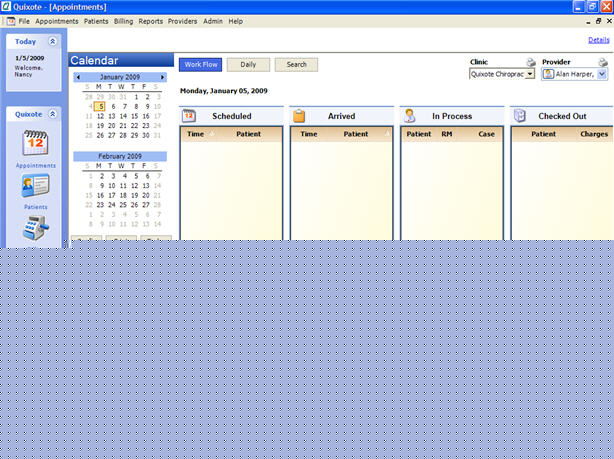
Task: Sort Checked Out list by Charges
Action: 594,134
